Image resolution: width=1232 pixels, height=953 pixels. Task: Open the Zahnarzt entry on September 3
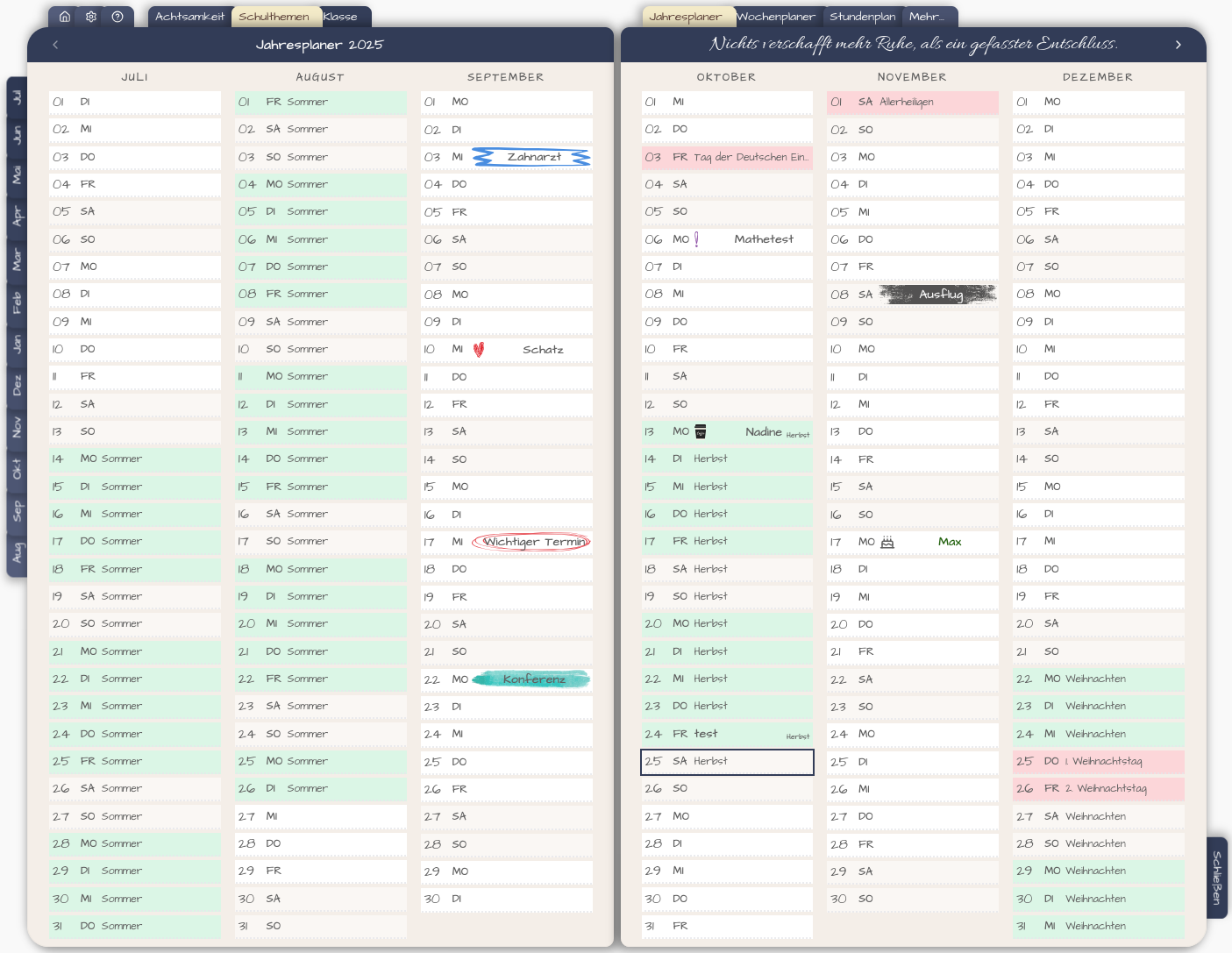tap(533, 157)
